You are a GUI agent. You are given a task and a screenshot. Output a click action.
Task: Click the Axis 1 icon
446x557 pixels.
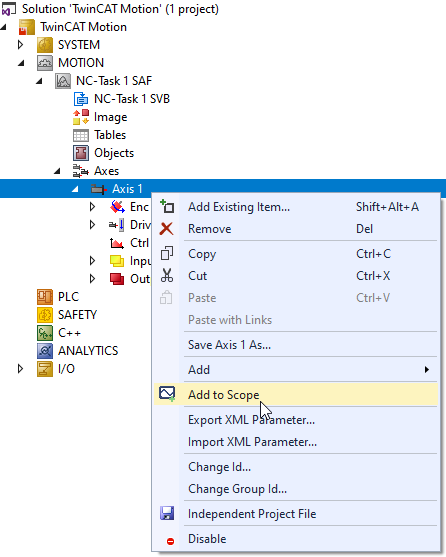tap(99, 189)
